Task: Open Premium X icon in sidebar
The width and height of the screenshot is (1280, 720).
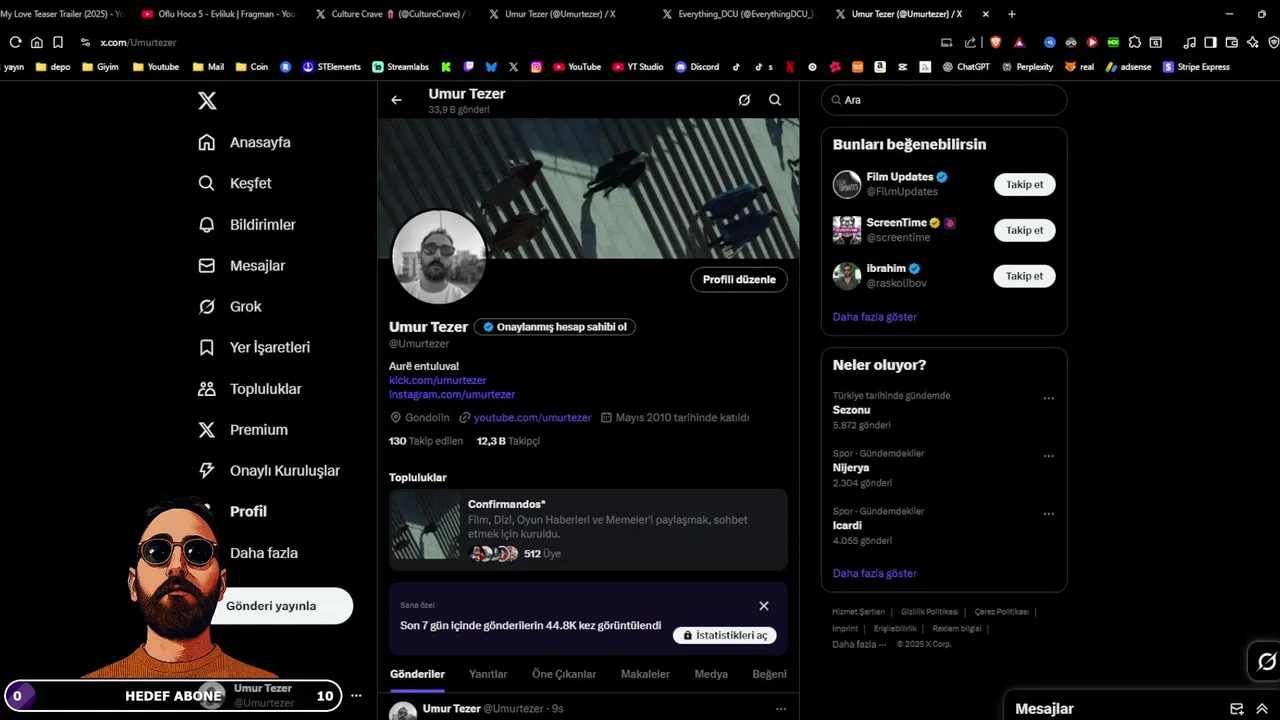Action: [x=207, y=430]
